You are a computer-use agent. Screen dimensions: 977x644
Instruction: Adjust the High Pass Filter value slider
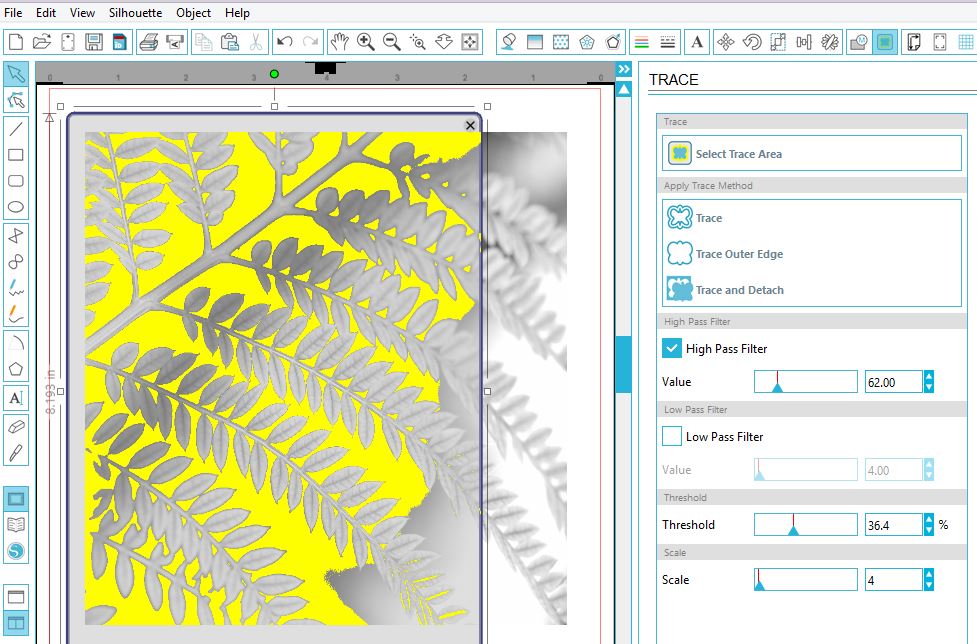coord(806,382)
